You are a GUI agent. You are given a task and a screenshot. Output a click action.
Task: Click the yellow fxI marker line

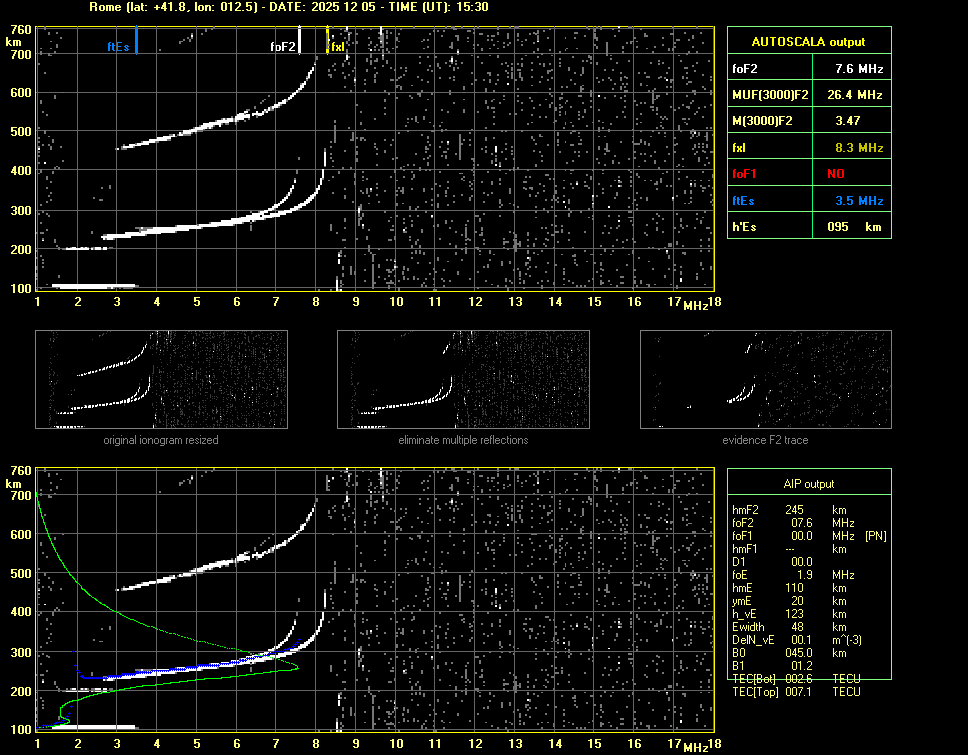(x=328, y=41)
